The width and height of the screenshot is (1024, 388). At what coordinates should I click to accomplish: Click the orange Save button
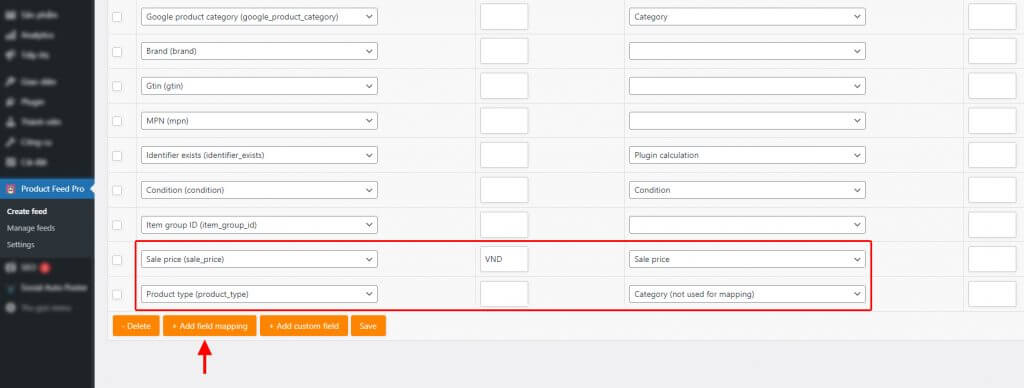tap(368, 326)
